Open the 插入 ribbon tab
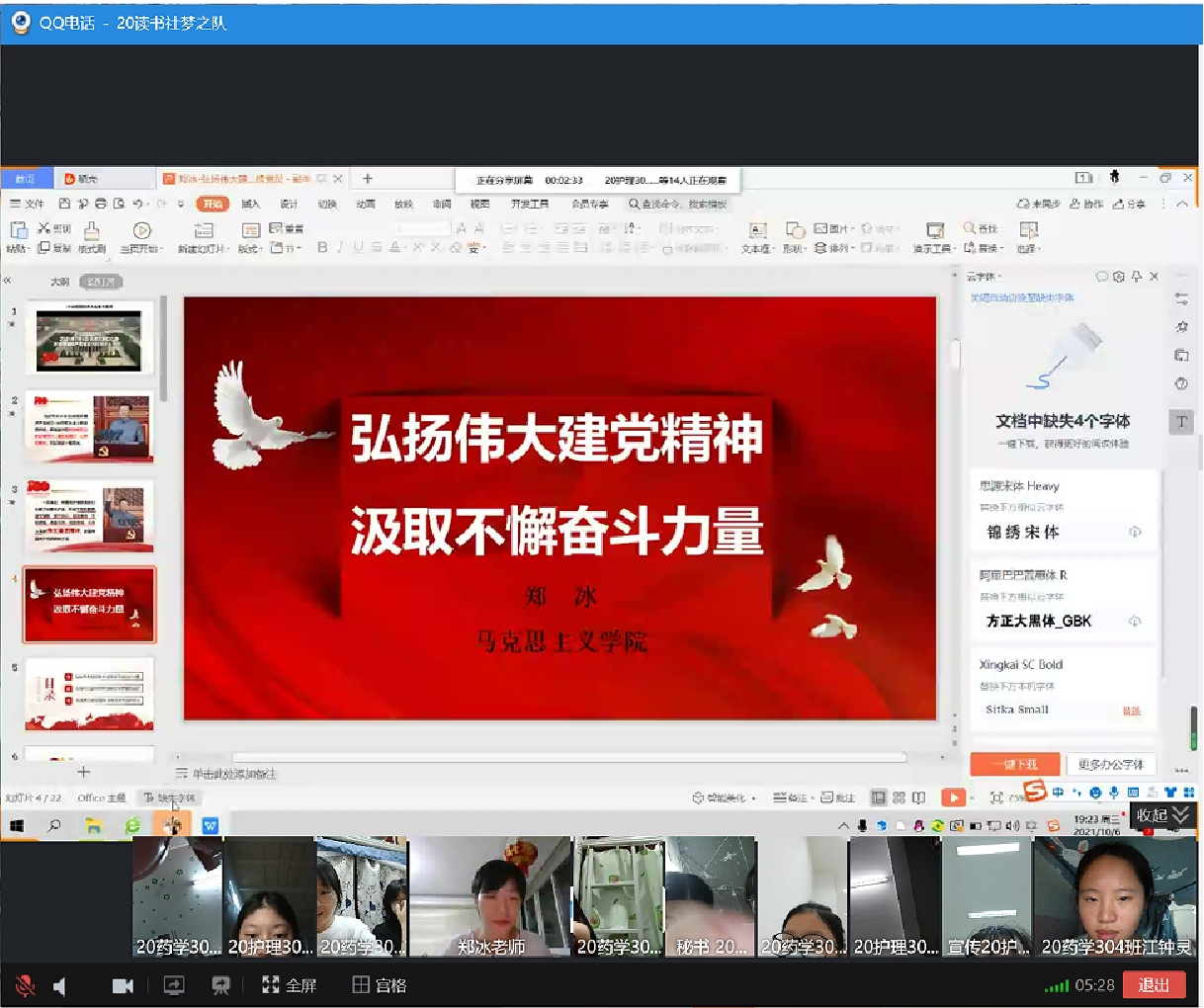1204x1008 pixels. point(250,205)
